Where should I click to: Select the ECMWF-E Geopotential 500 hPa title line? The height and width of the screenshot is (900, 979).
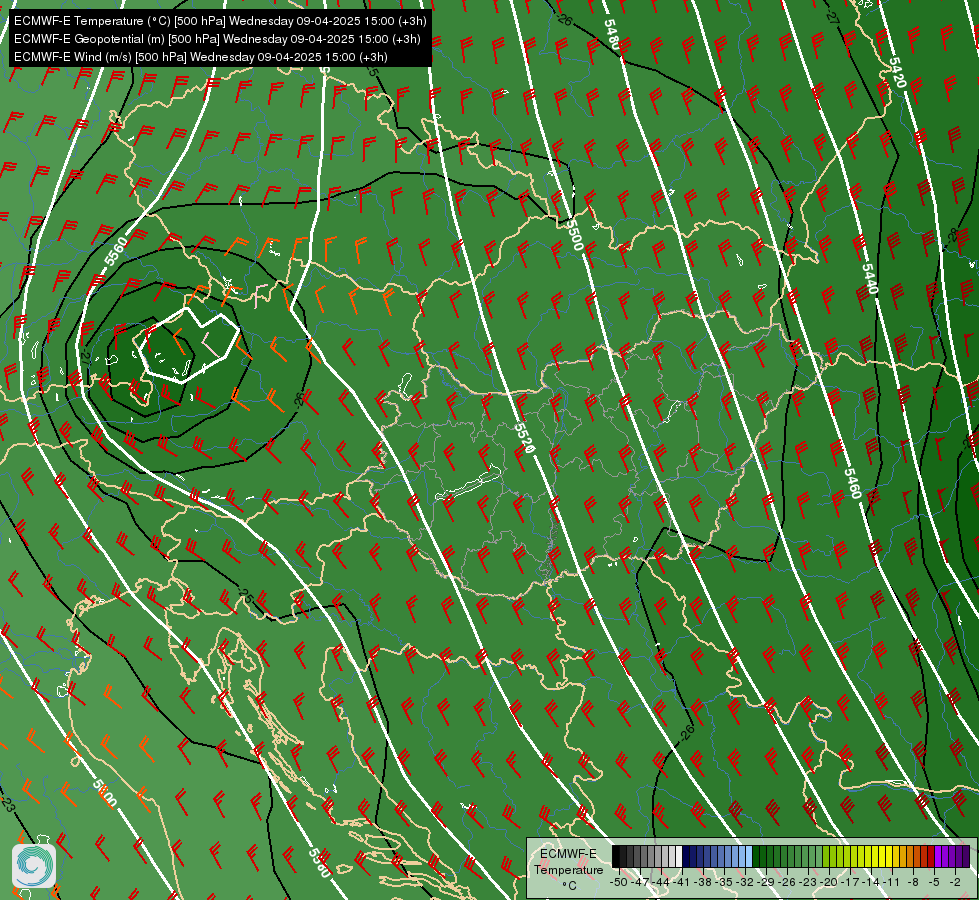pyautogui.click(x=217, y=39)
